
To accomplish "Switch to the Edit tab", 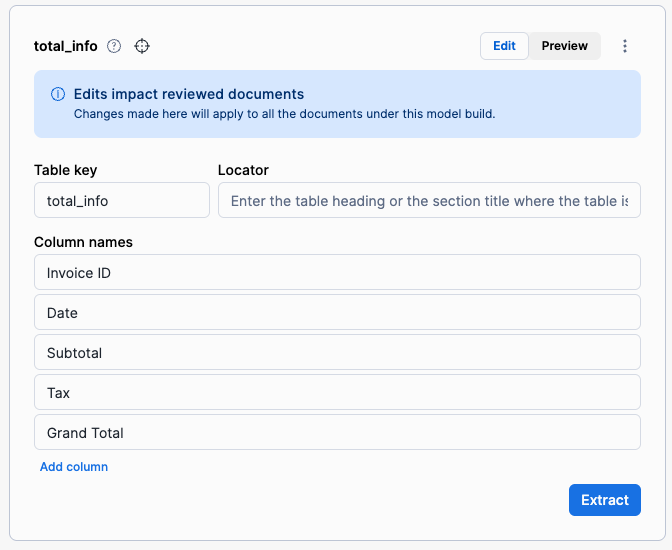I will click(x=504, y=46).
